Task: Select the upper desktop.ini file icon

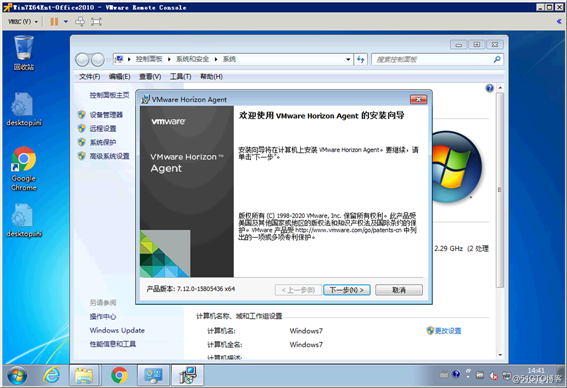Action: point(24,109)
